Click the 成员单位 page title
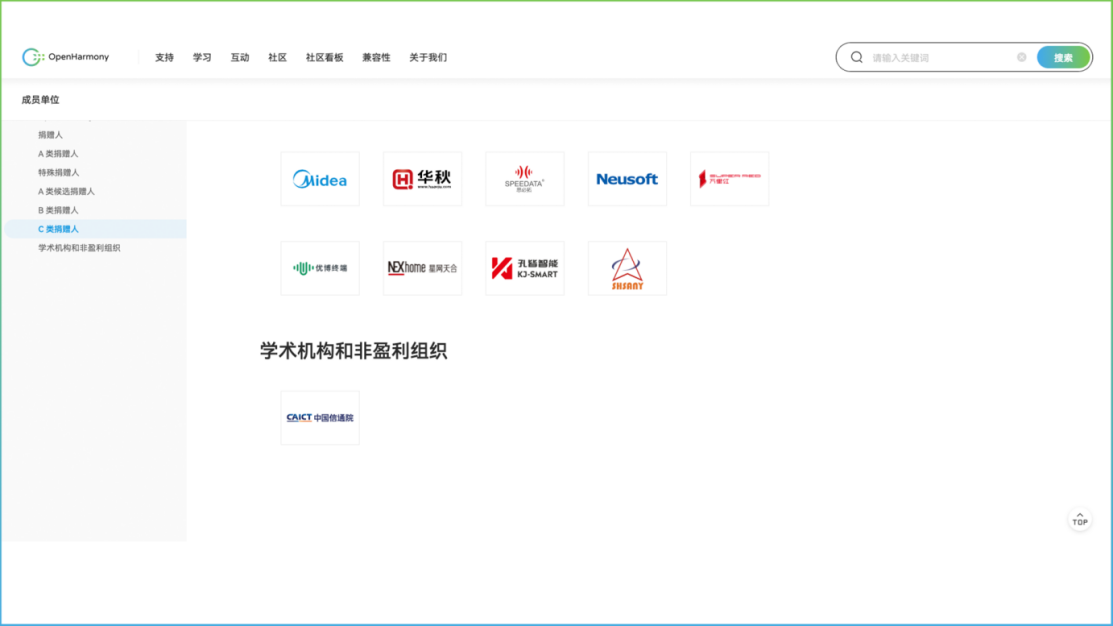This screenshot has height=626, width=1113. [40, 99]
